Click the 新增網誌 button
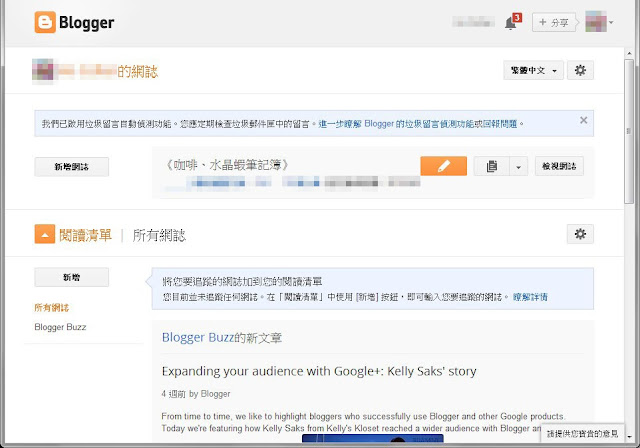 point(71,166)
